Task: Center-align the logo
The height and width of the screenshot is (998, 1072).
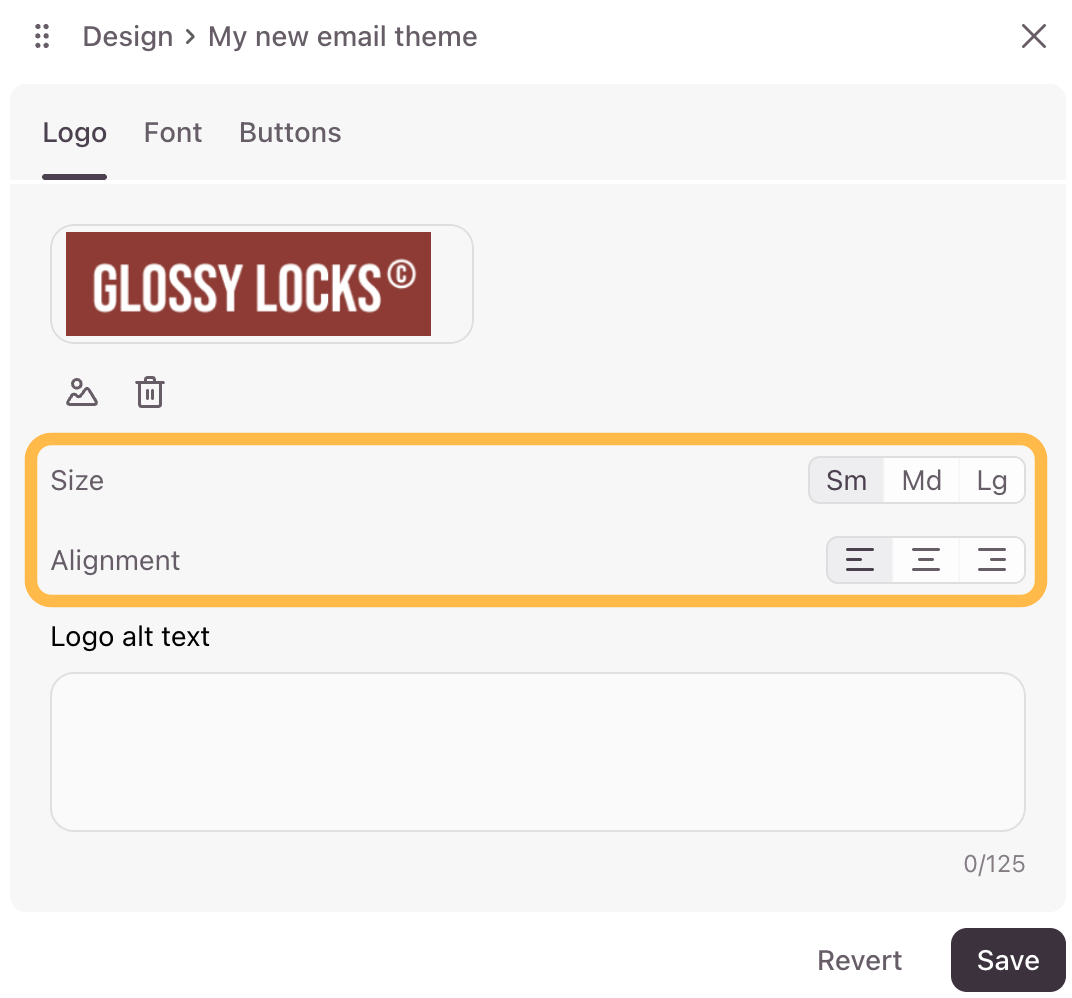Action: 926,560
